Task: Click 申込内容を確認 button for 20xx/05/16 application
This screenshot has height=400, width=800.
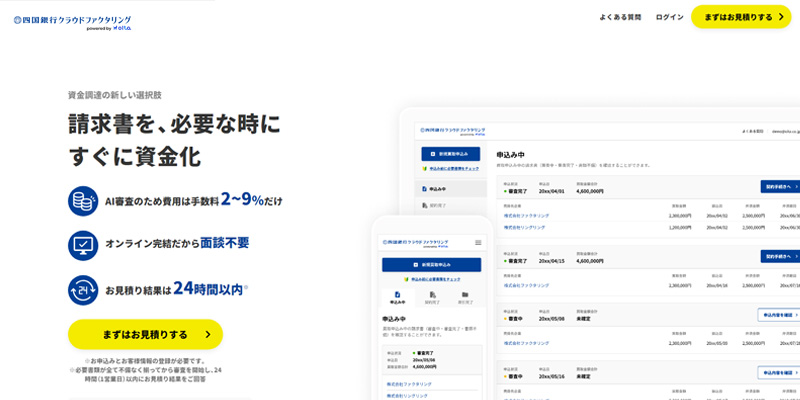Action: (779, 373)
